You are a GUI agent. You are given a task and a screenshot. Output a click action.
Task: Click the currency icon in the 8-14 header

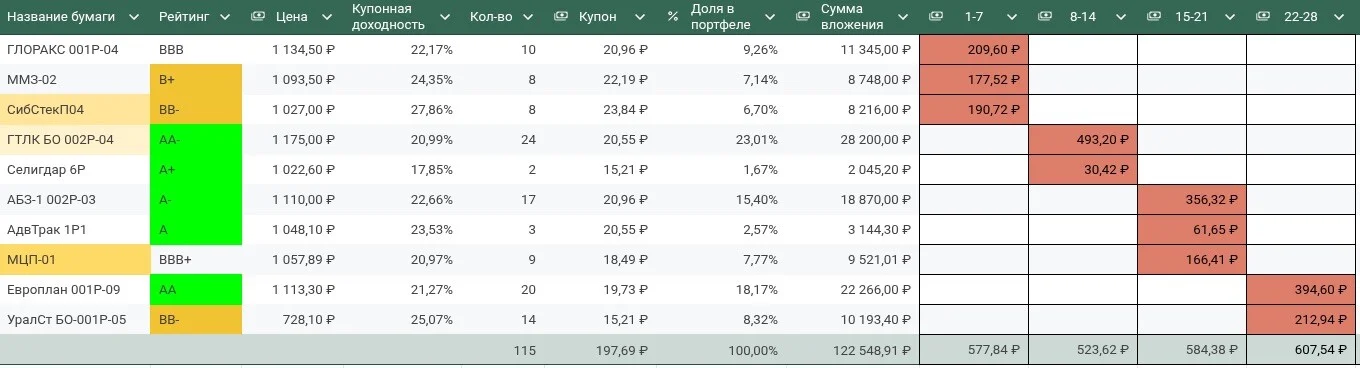[x=1045, y=17]
